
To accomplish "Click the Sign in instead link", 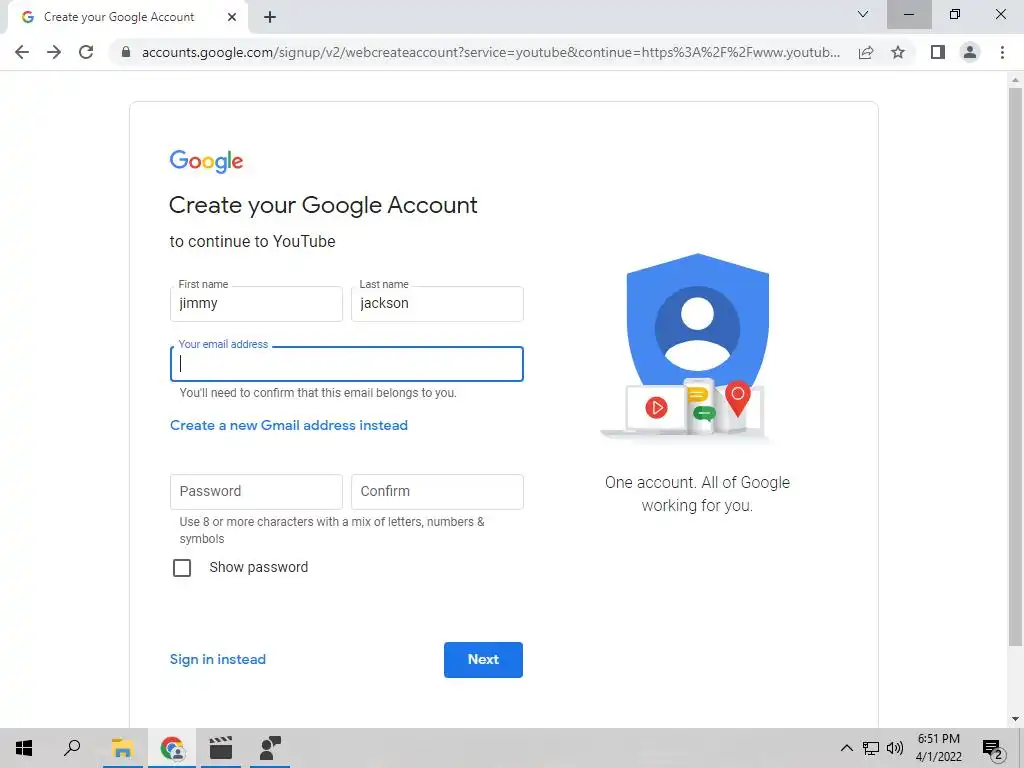I will 217,660.
